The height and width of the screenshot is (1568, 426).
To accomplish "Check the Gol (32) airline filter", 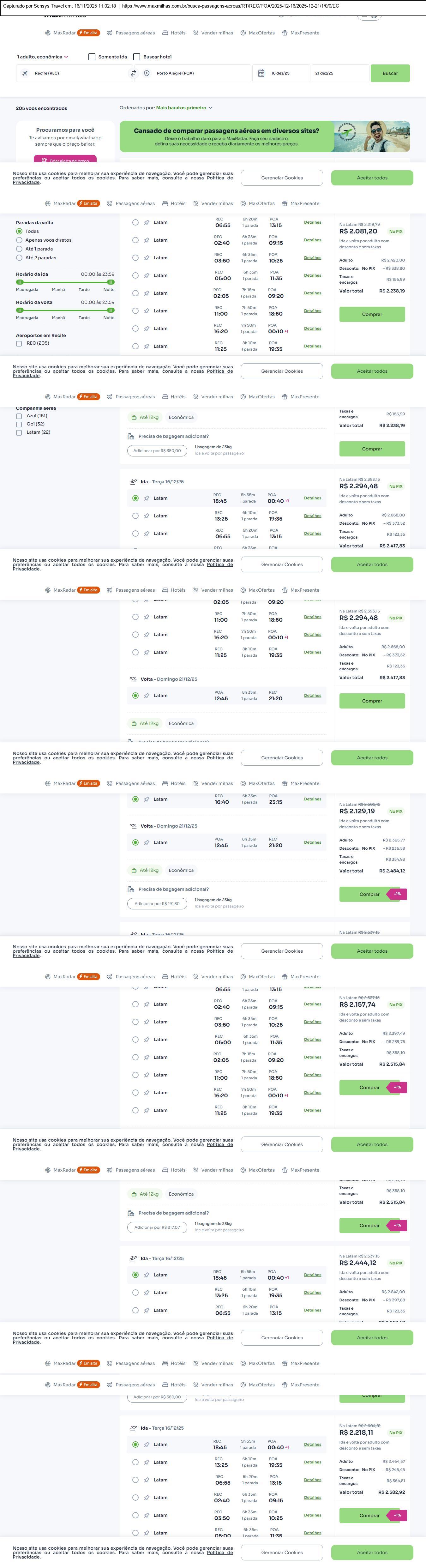I will point(19,424).
